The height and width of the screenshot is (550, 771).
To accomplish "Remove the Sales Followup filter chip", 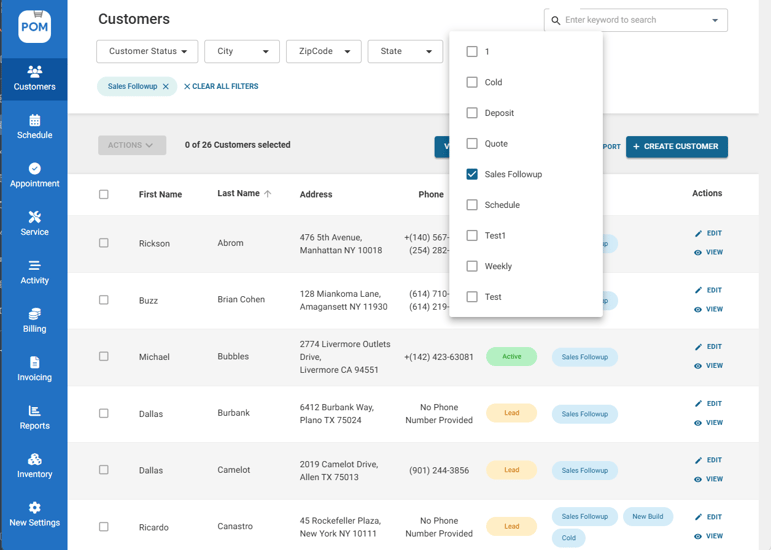I will [x=166, y=87].
